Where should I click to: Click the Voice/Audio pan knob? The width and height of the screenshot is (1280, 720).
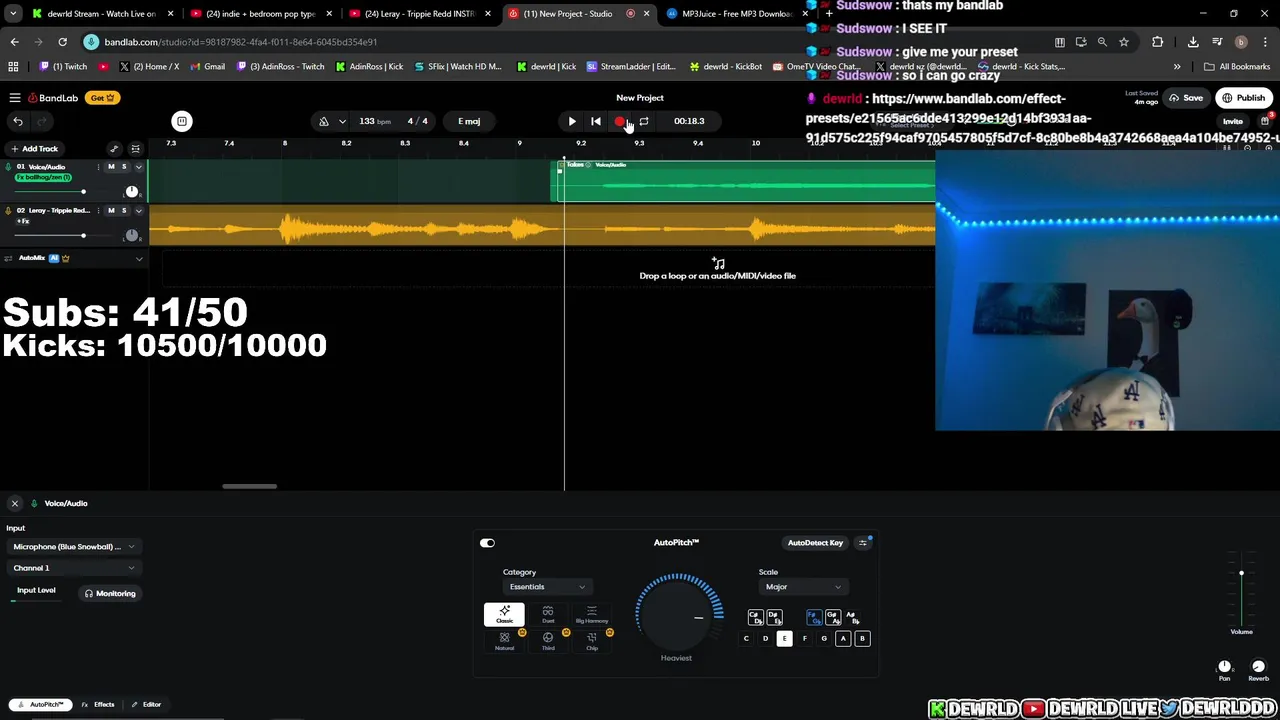[x=131, y=192]
